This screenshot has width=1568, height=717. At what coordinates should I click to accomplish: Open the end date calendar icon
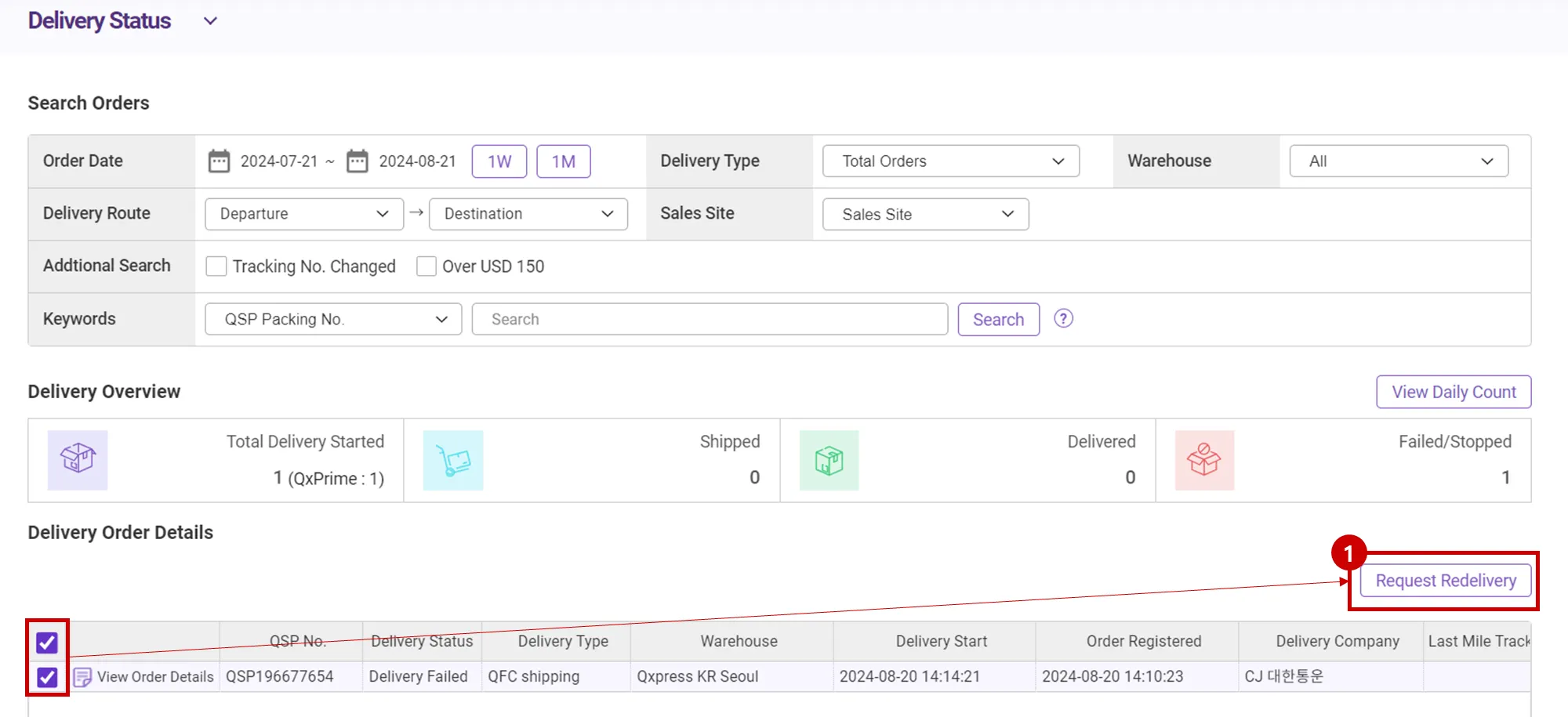coord(358,161)
